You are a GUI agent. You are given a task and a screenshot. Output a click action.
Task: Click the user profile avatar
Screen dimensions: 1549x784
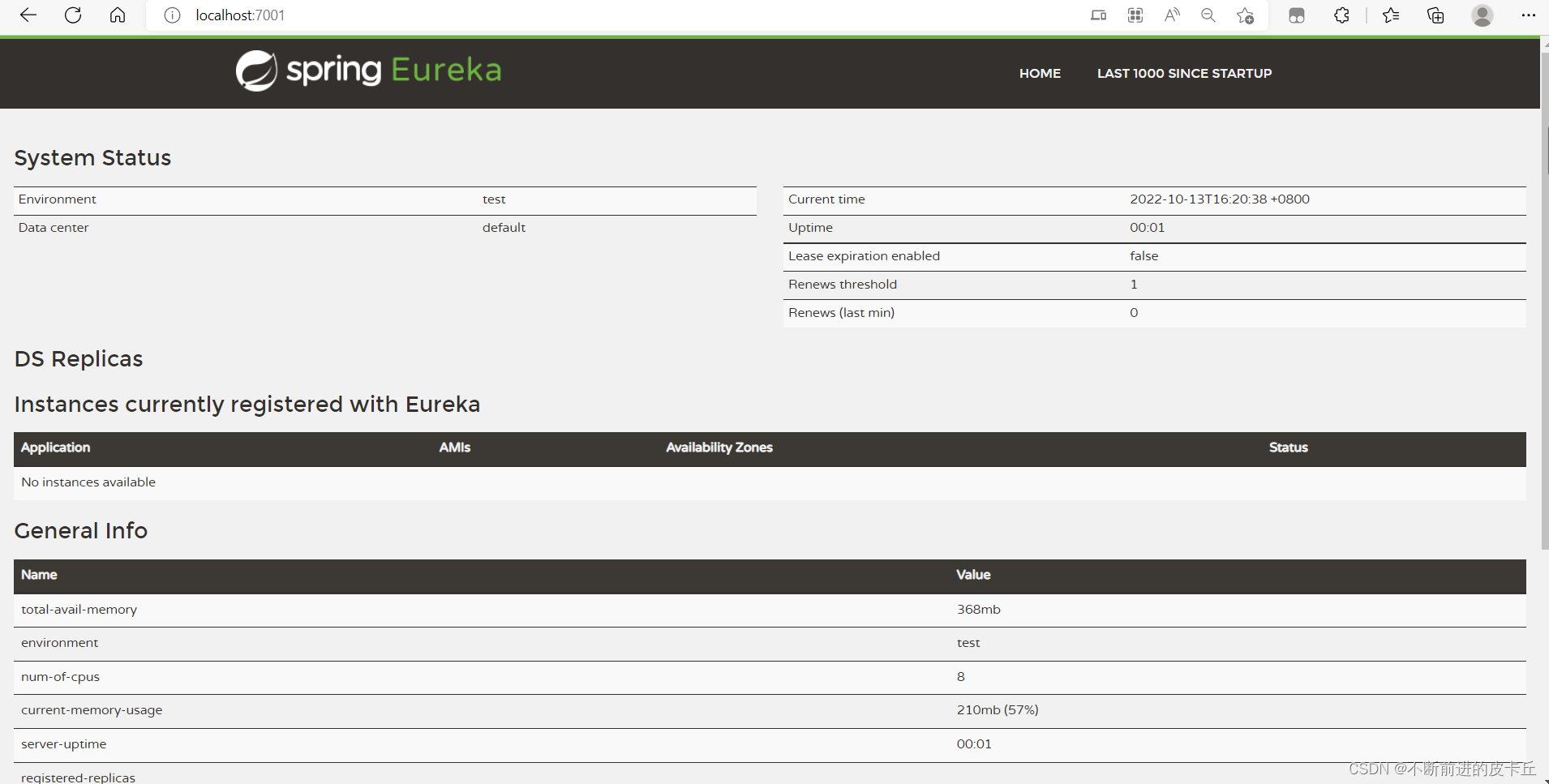coord(1482,15)
